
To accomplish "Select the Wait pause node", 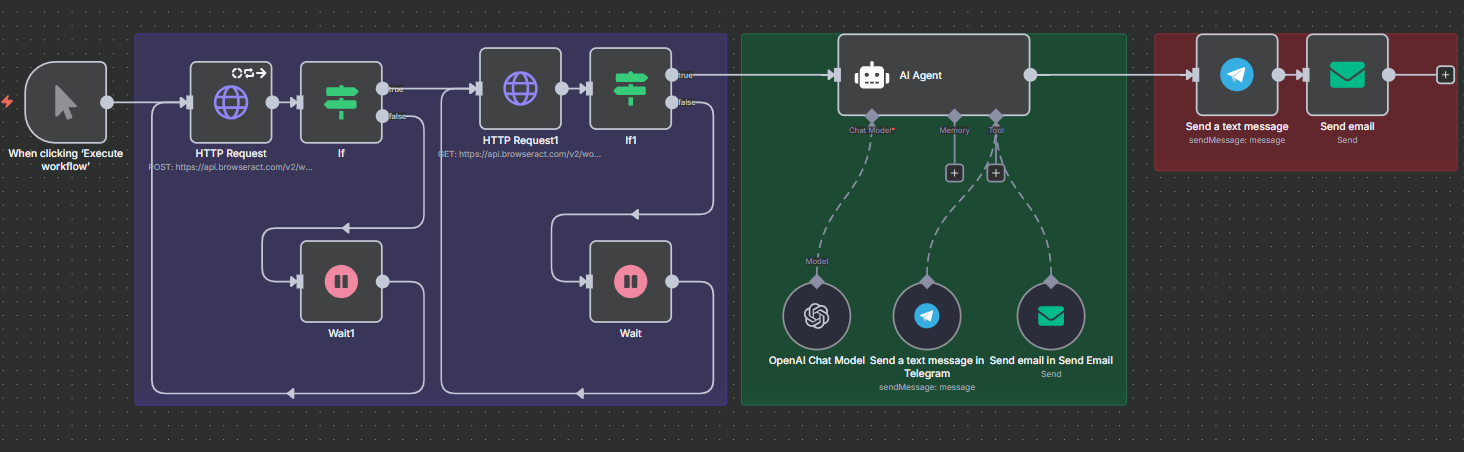I will click(x=630, y=281).
